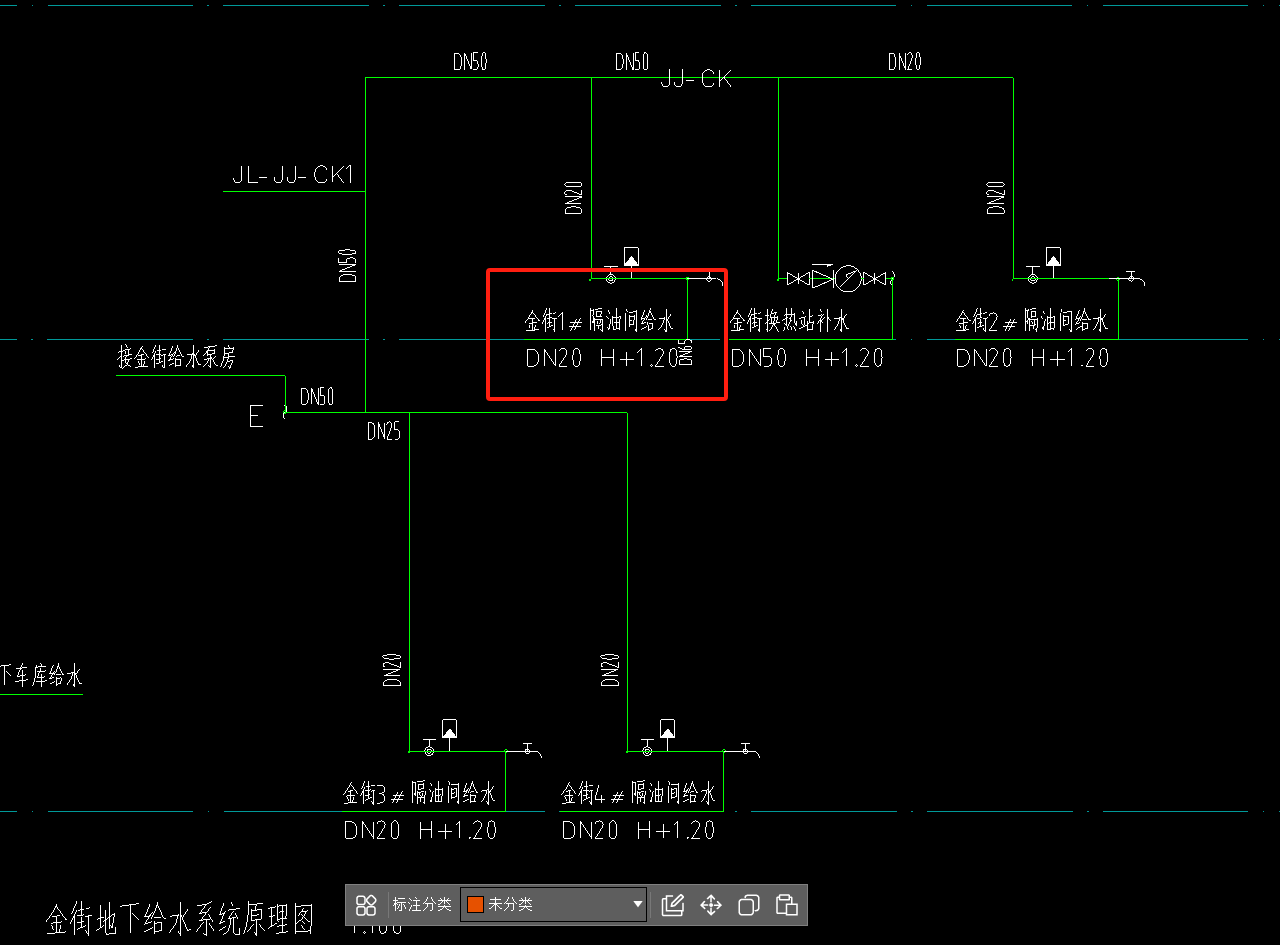Click DN20 H+1.20 under 金街4#隔油间给水
Image resolution: width=1280 pixels, height=945 pixels.
[x=638, y=830]
